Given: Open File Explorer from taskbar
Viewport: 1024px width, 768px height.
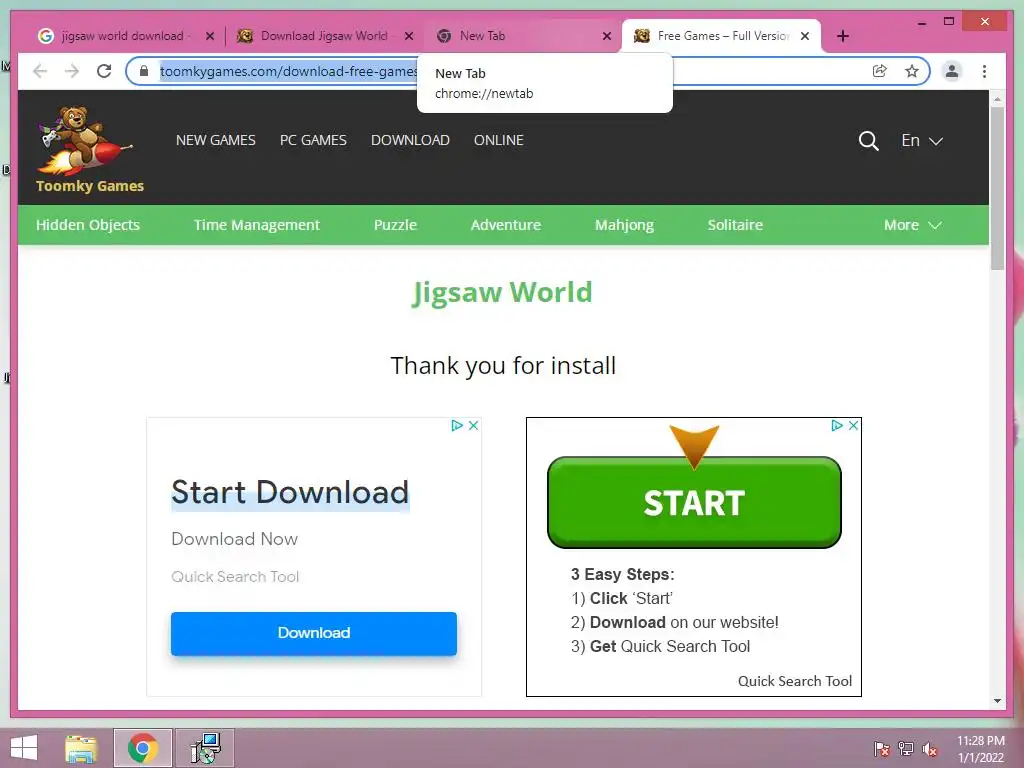Looking at the screenshot, I should [x=82, y=748].
